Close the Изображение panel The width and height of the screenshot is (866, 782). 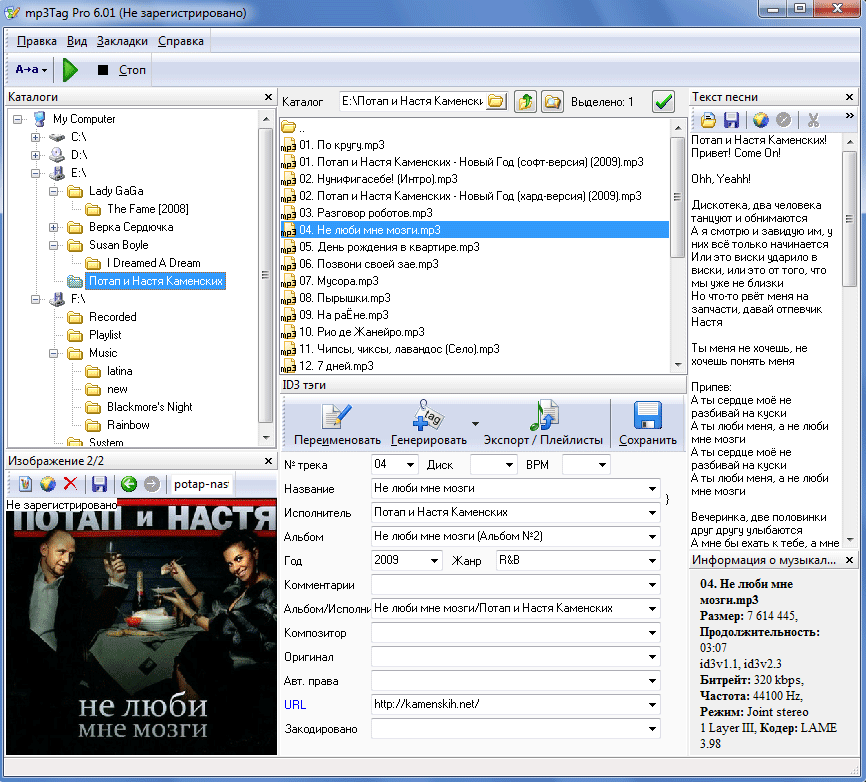tap(268, 461)
